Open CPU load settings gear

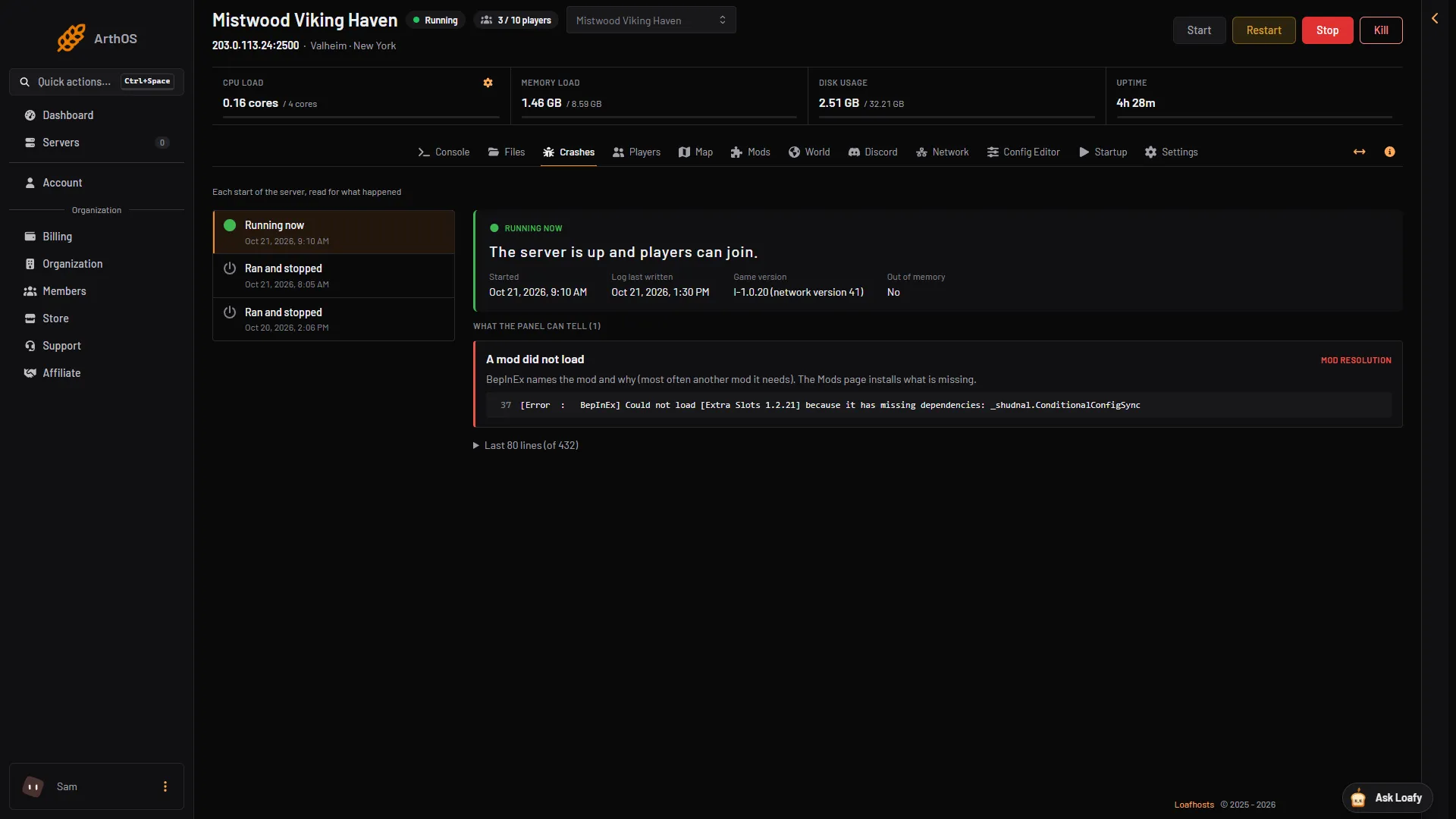point(488,83)
